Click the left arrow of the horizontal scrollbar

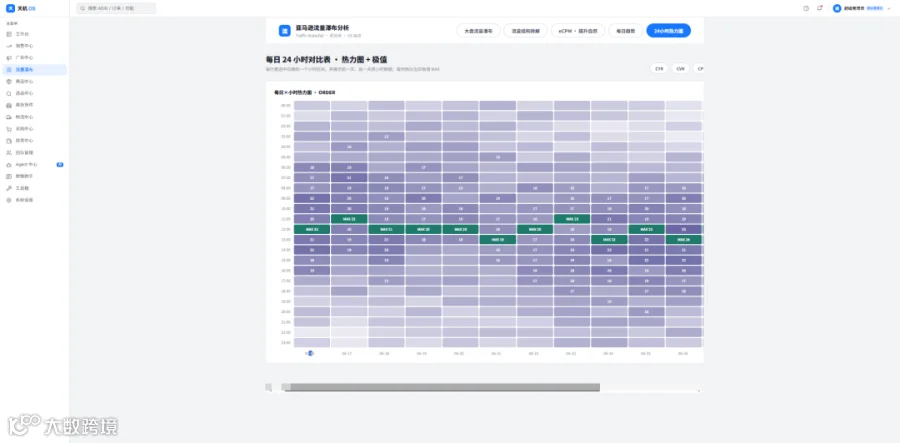[x=269, y=387]
